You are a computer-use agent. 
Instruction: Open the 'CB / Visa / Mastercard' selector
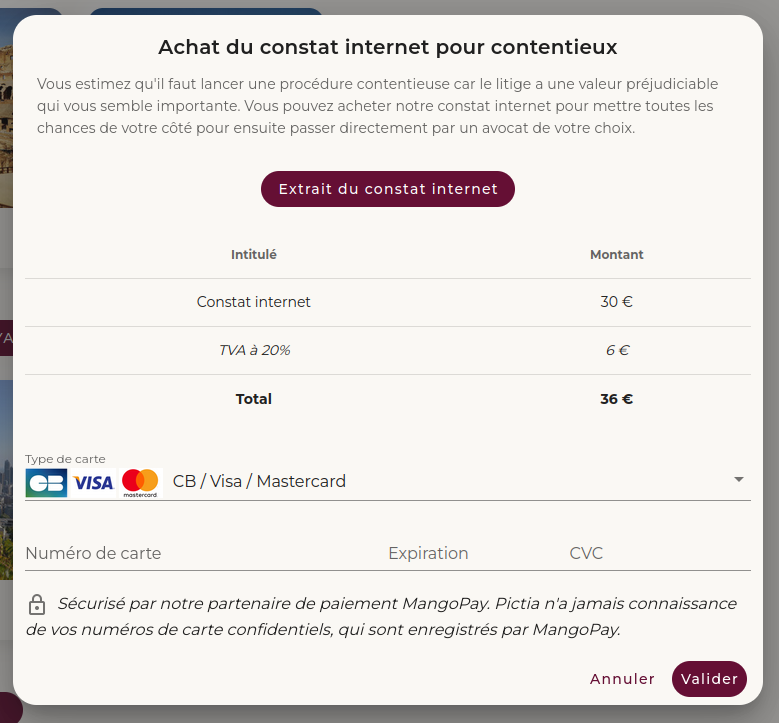[x=259, y=481]
